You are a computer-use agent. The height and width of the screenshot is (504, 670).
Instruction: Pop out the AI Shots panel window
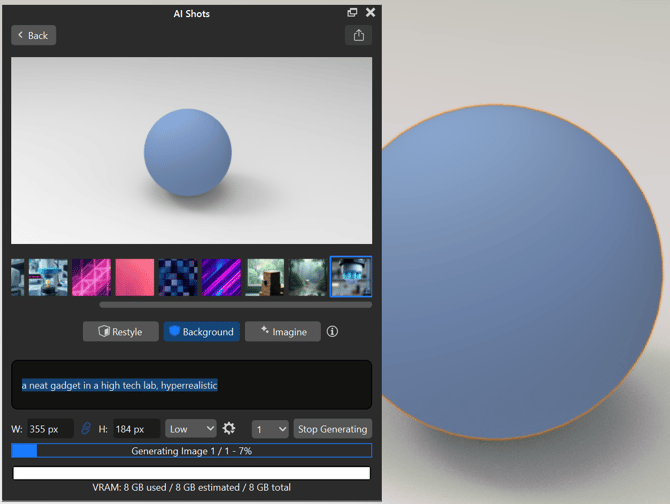tap(352, 12)
